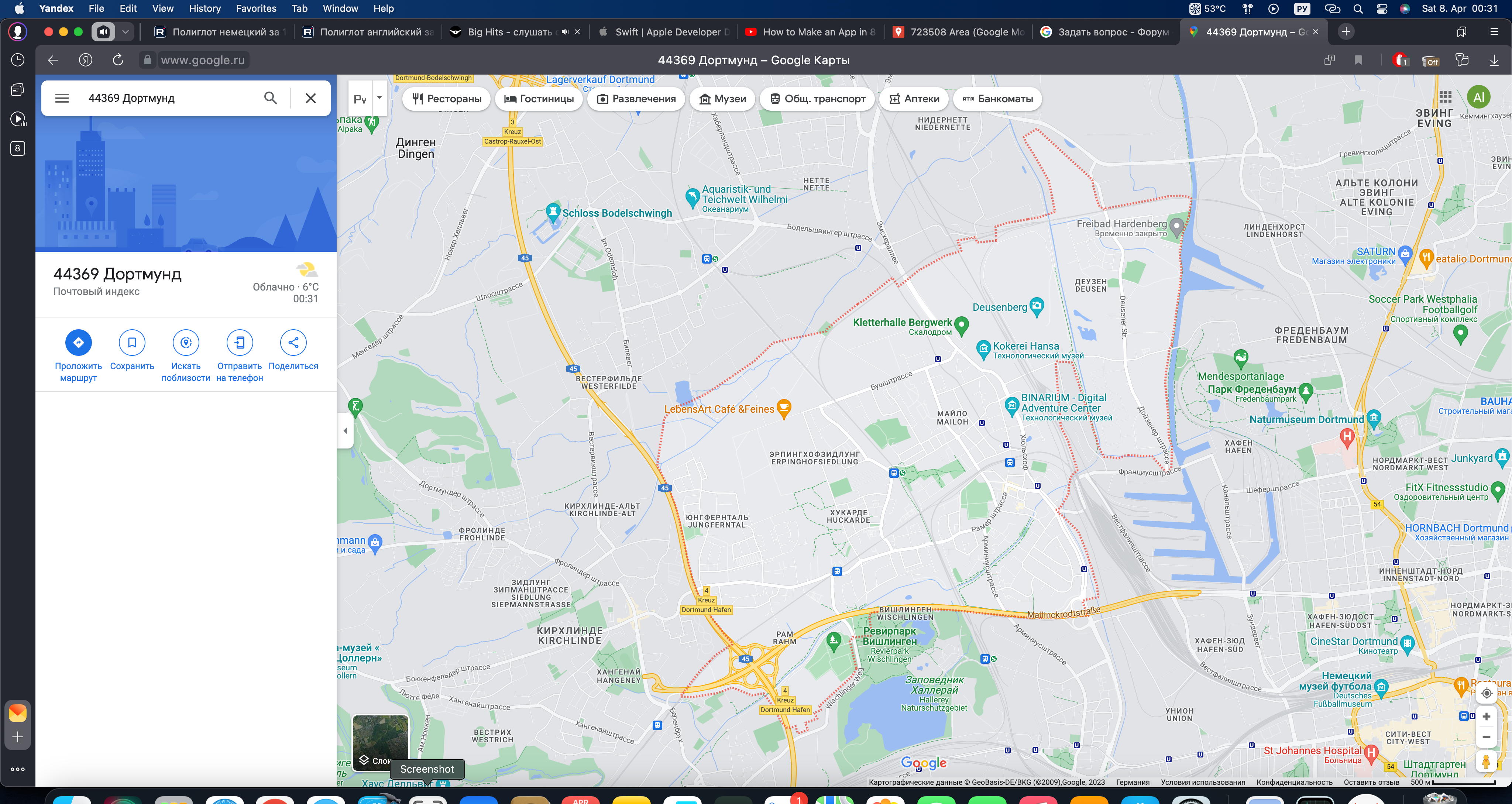Toggle the tab audio mute speaker button
Screen dimensions: 1512x804
coord(103,32)
